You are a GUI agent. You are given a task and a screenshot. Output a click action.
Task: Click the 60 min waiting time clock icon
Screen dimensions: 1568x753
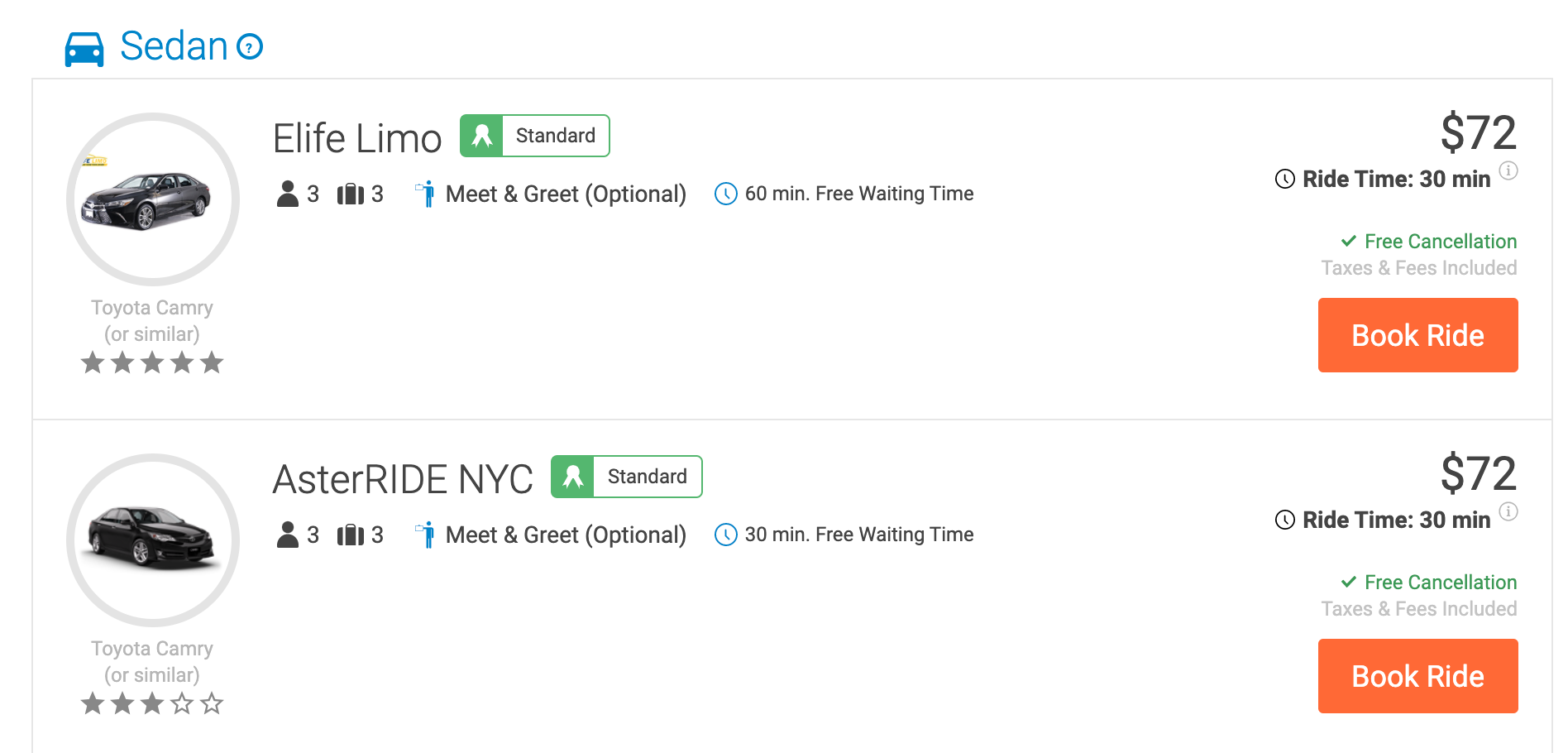pyautogui.click(x=725, y=194)
